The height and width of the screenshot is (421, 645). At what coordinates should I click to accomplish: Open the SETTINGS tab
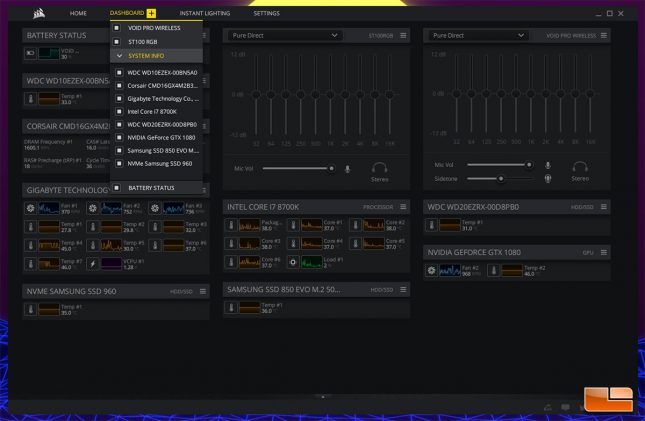267,14
